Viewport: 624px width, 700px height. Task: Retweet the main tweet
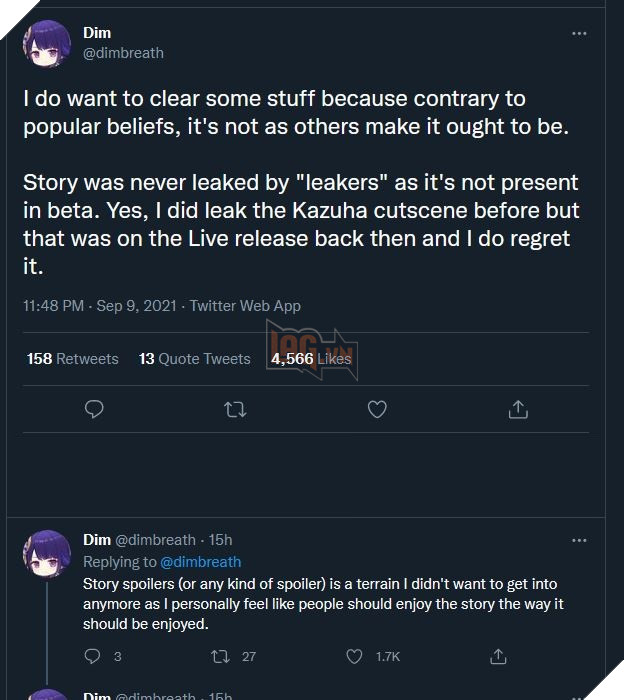236,409
